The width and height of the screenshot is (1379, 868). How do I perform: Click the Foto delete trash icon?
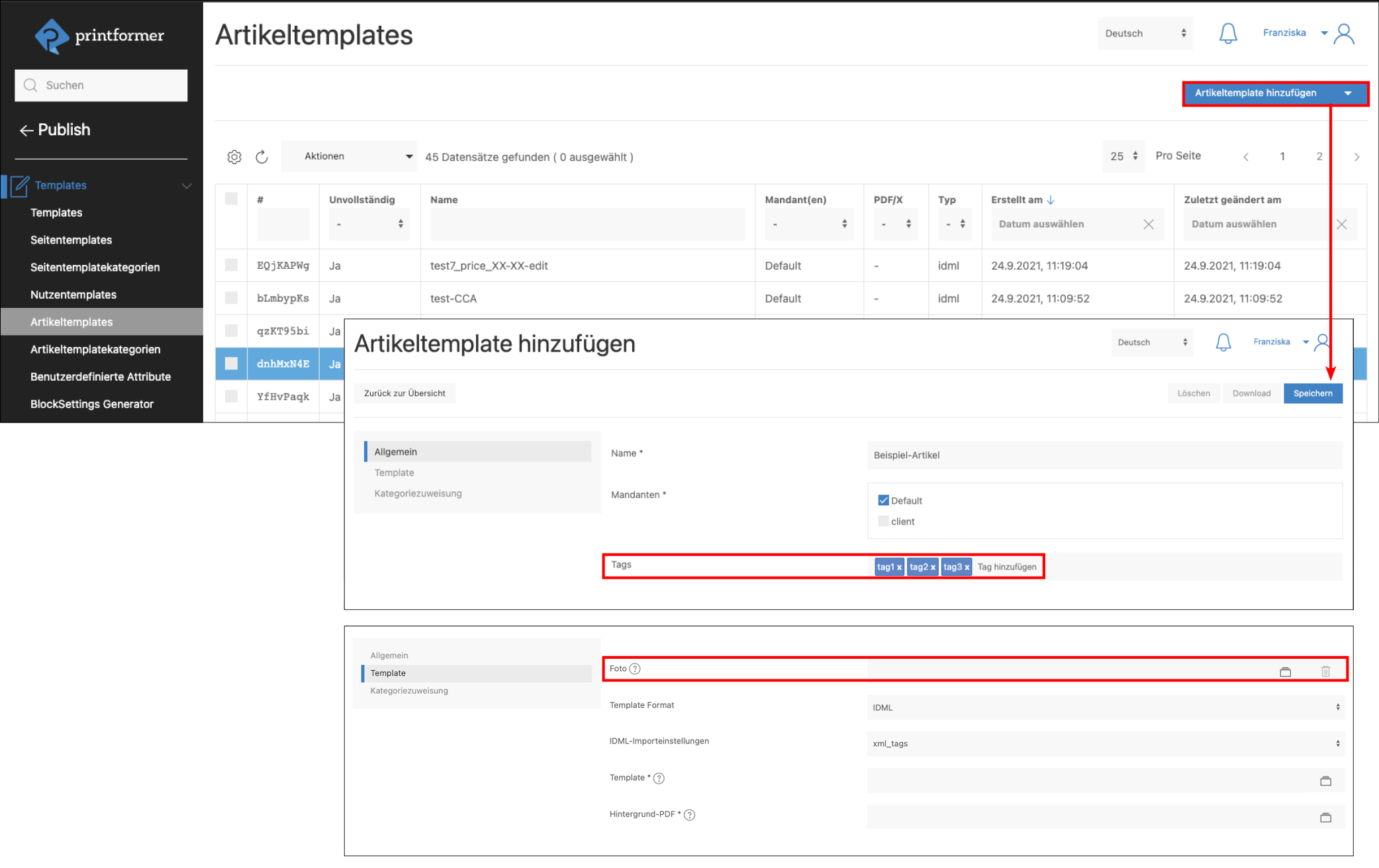pos(1325,672)
